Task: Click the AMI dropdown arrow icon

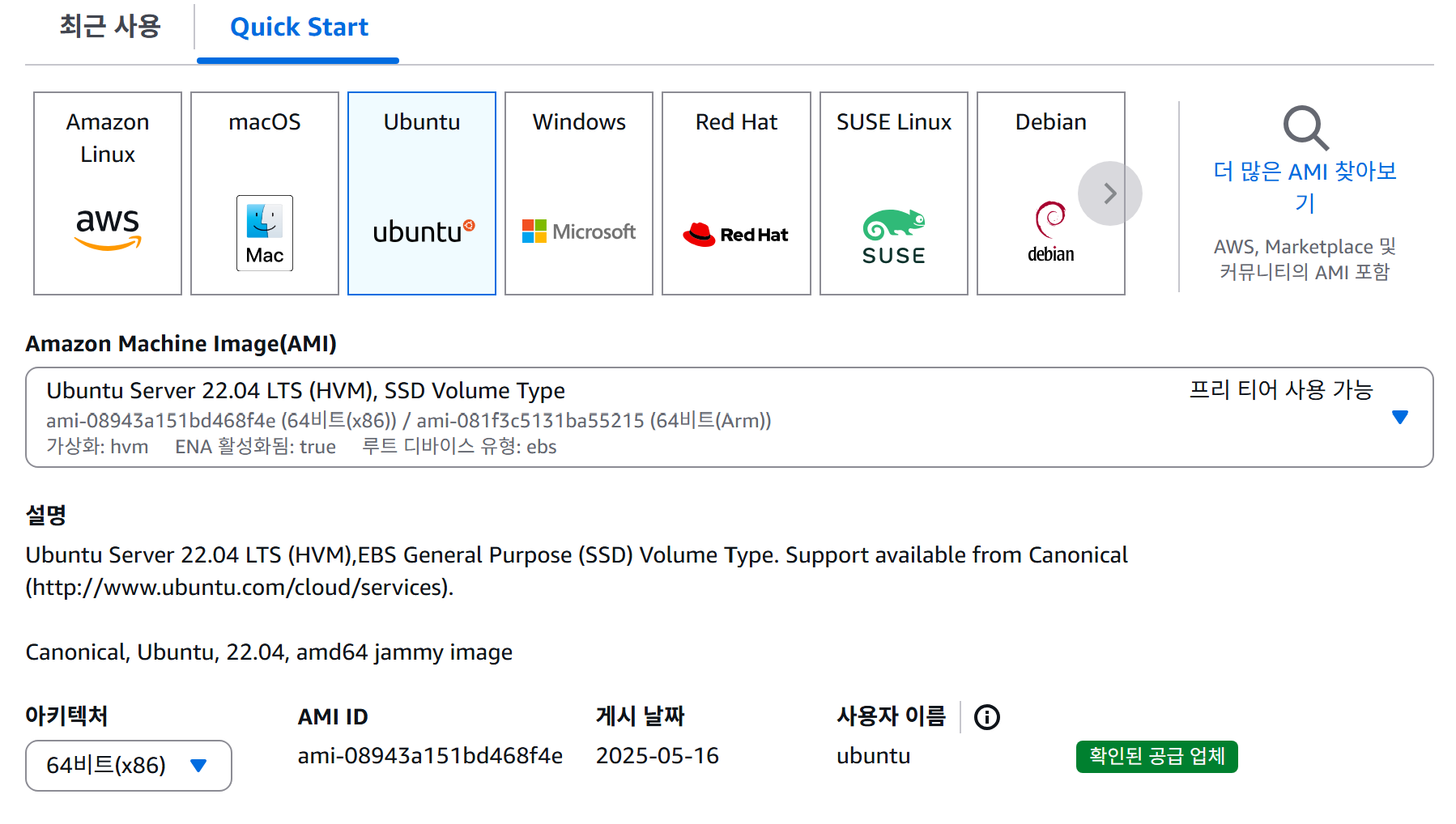Action: click(1400, 417)
